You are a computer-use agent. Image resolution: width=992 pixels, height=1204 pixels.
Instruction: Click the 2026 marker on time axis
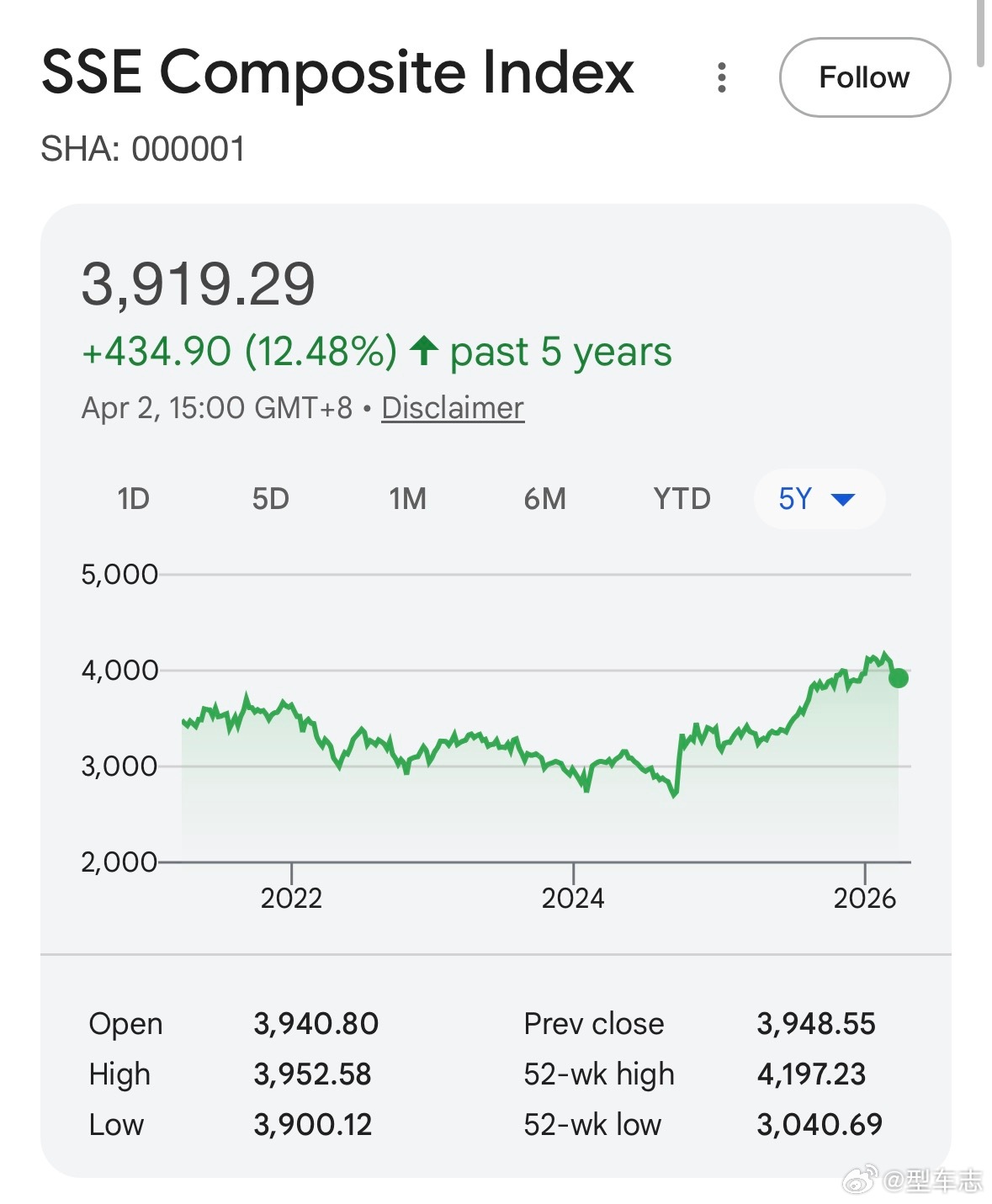pyautogui.click(x=864, y=898)
